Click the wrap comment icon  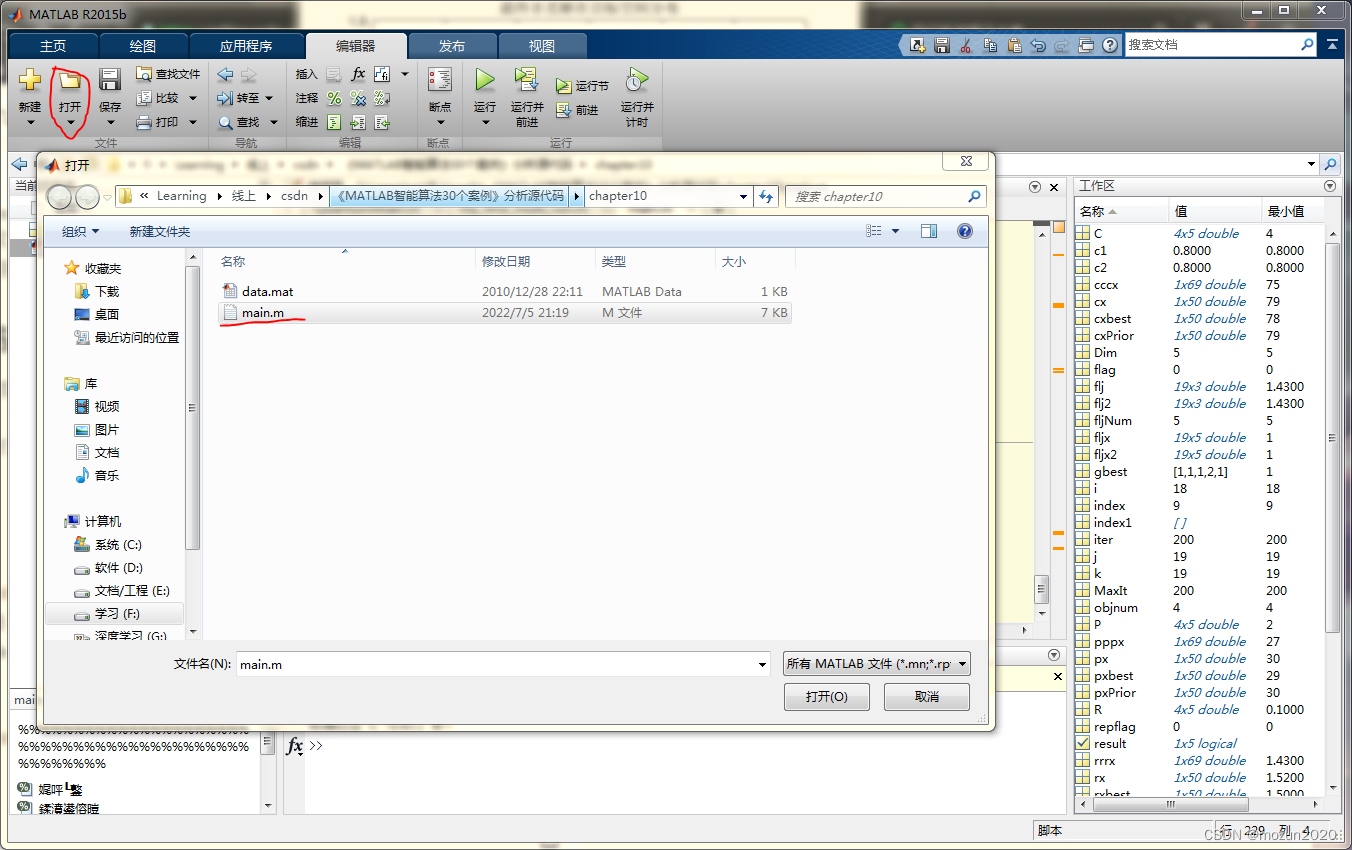382,98
